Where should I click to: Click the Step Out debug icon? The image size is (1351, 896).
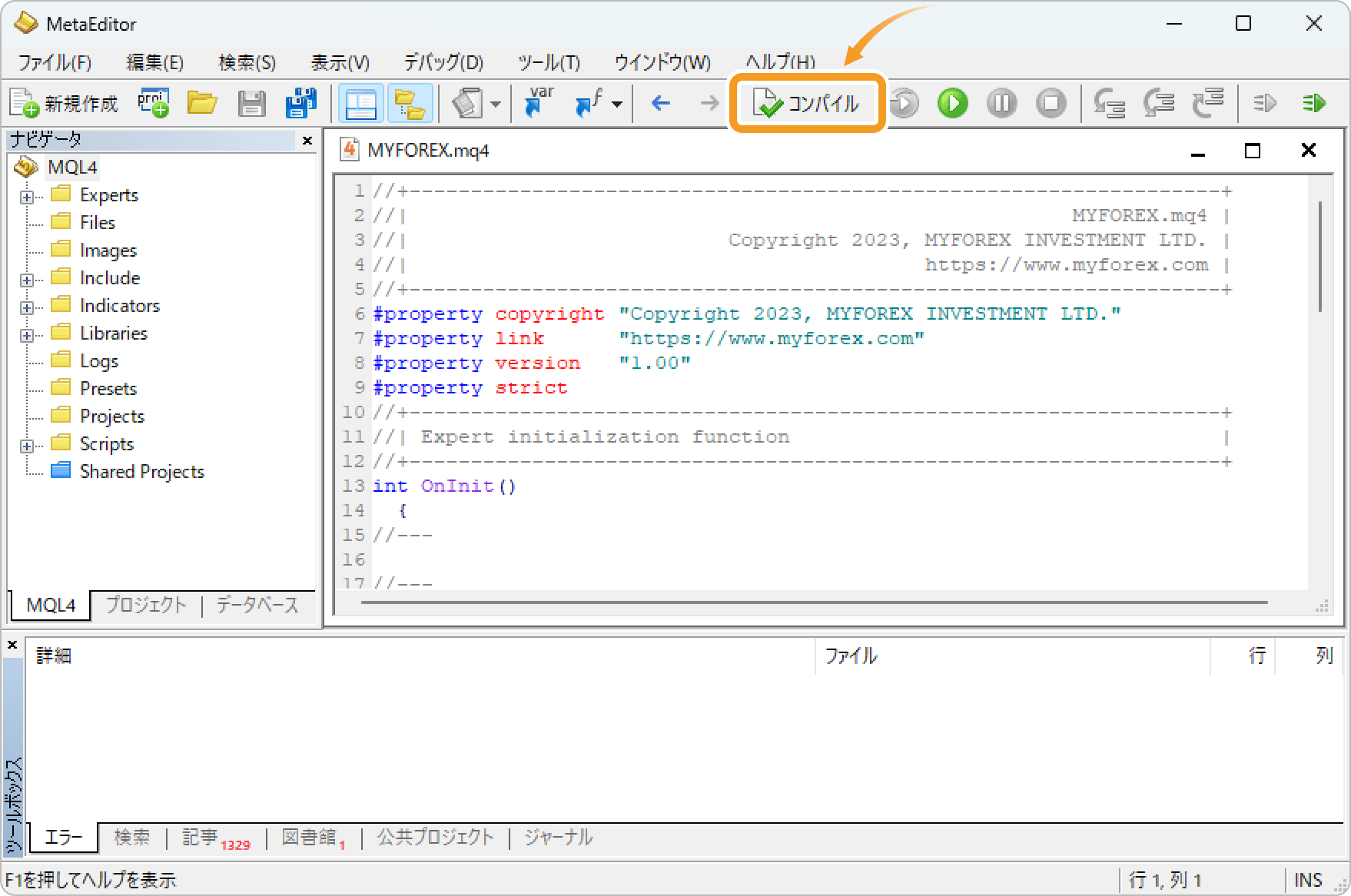tap(1207, 103)
